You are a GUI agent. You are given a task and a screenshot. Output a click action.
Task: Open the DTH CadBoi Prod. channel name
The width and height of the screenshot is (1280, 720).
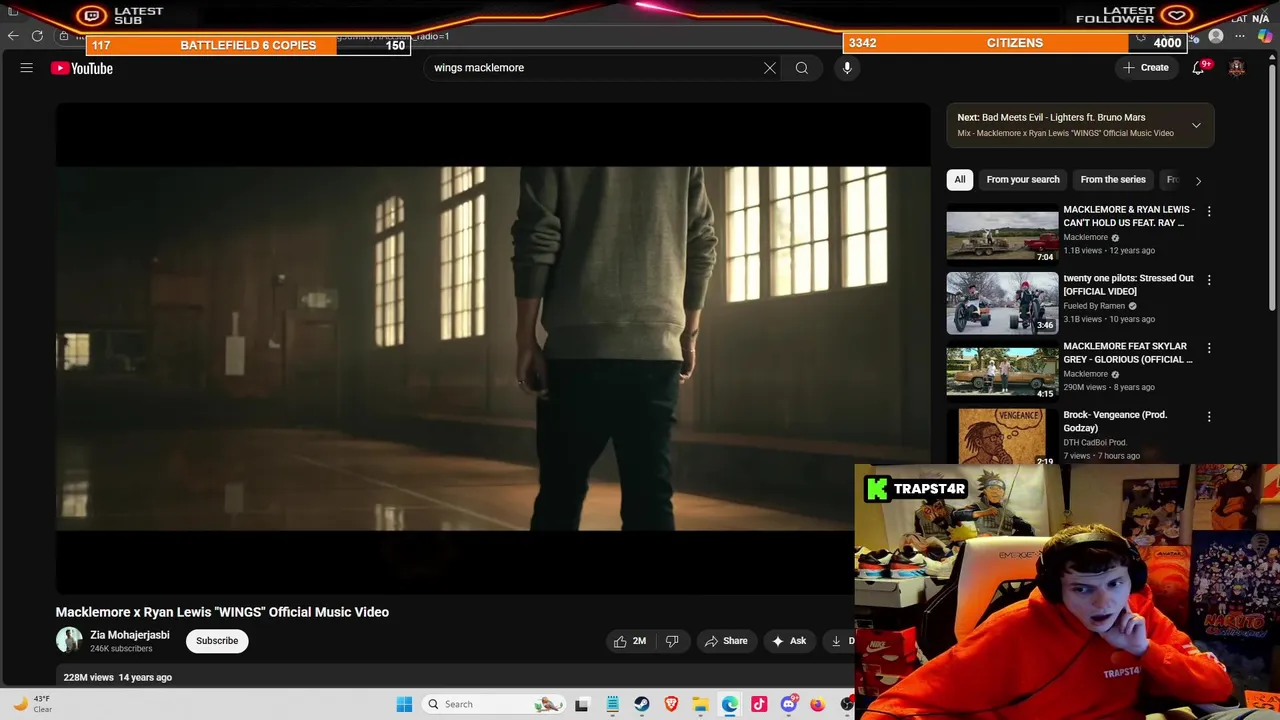click(1095, 442)
